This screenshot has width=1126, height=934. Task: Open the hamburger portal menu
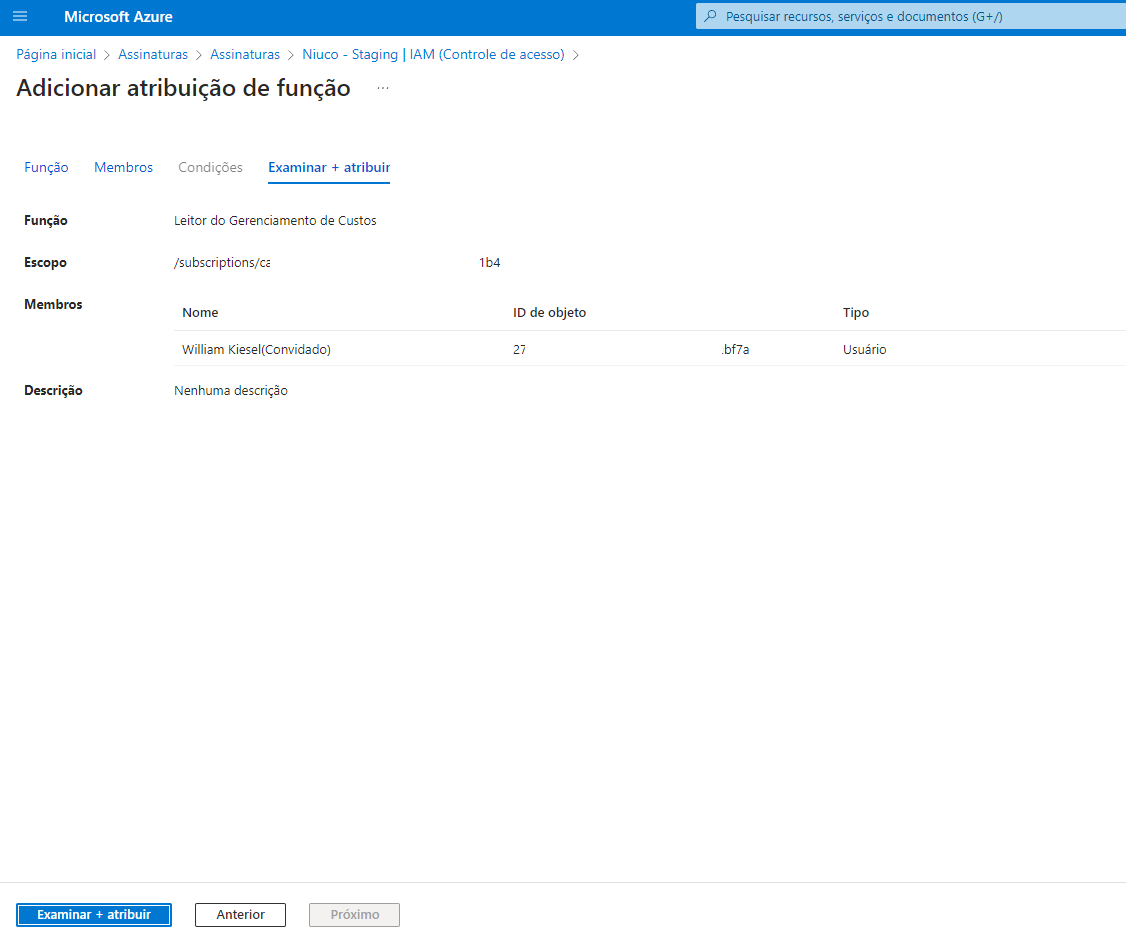click(20, 16)
